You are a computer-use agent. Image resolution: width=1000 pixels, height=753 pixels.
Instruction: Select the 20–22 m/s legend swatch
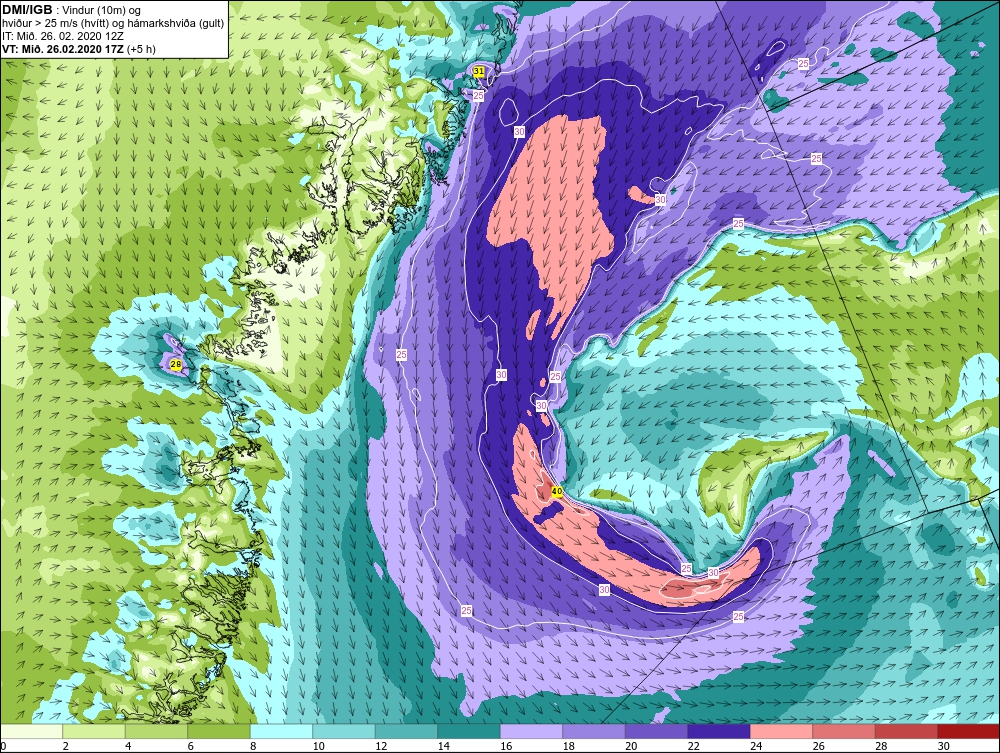[656, 731]
